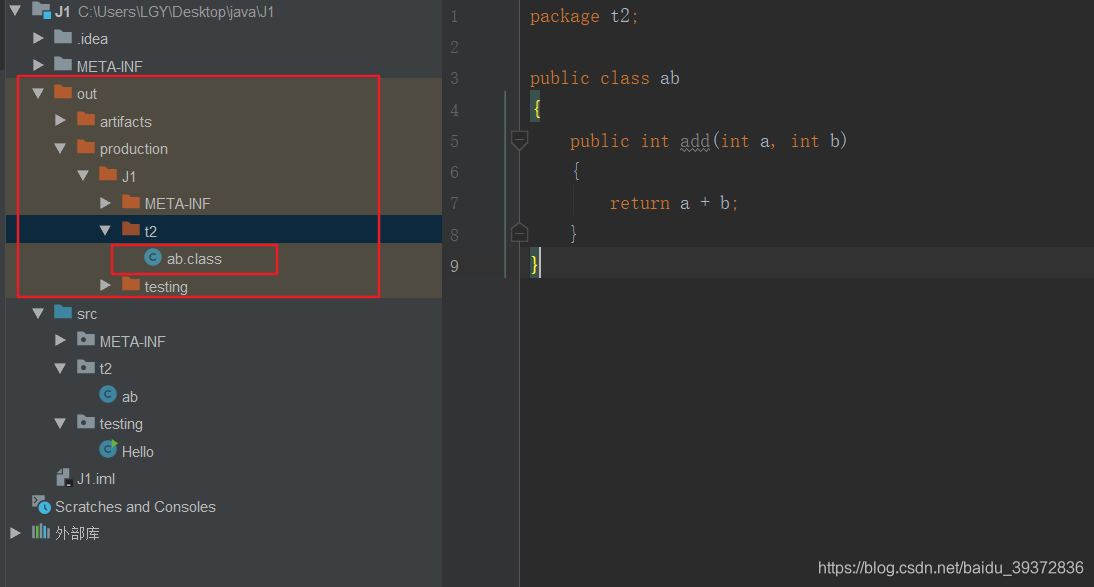Collapse the out folder

point(37,93)
